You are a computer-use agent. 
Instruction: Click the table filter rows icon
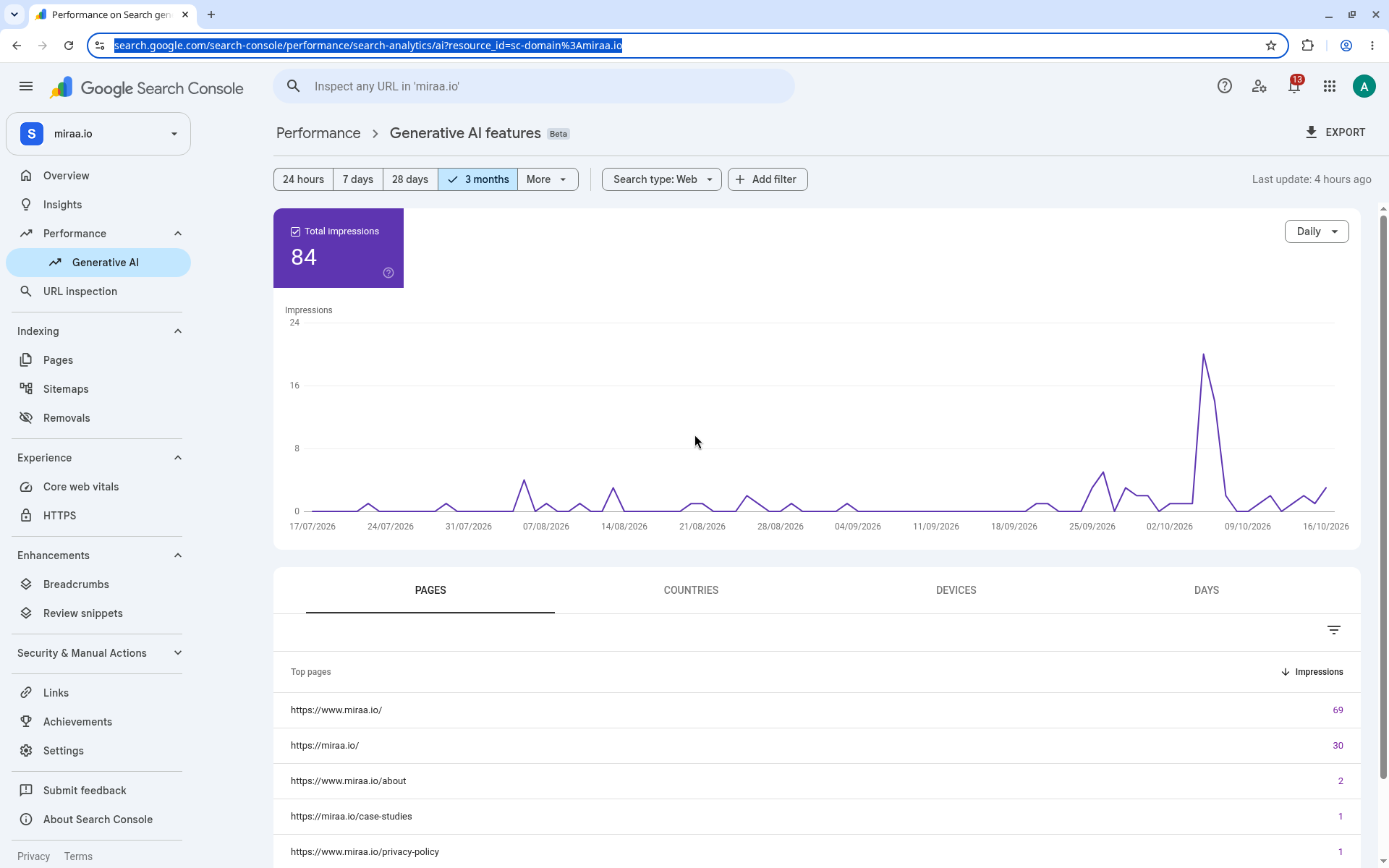click(1334, 630)
